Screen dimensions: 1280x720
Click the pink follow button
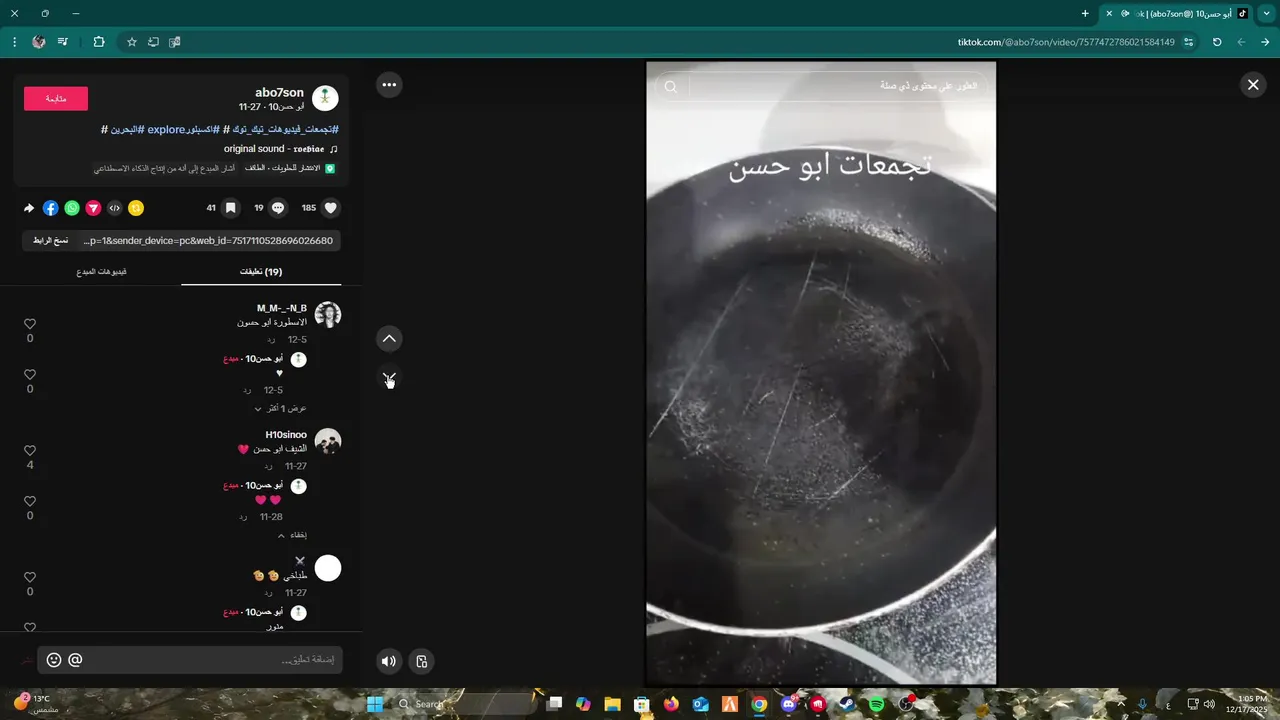click(x=56, y=98)
